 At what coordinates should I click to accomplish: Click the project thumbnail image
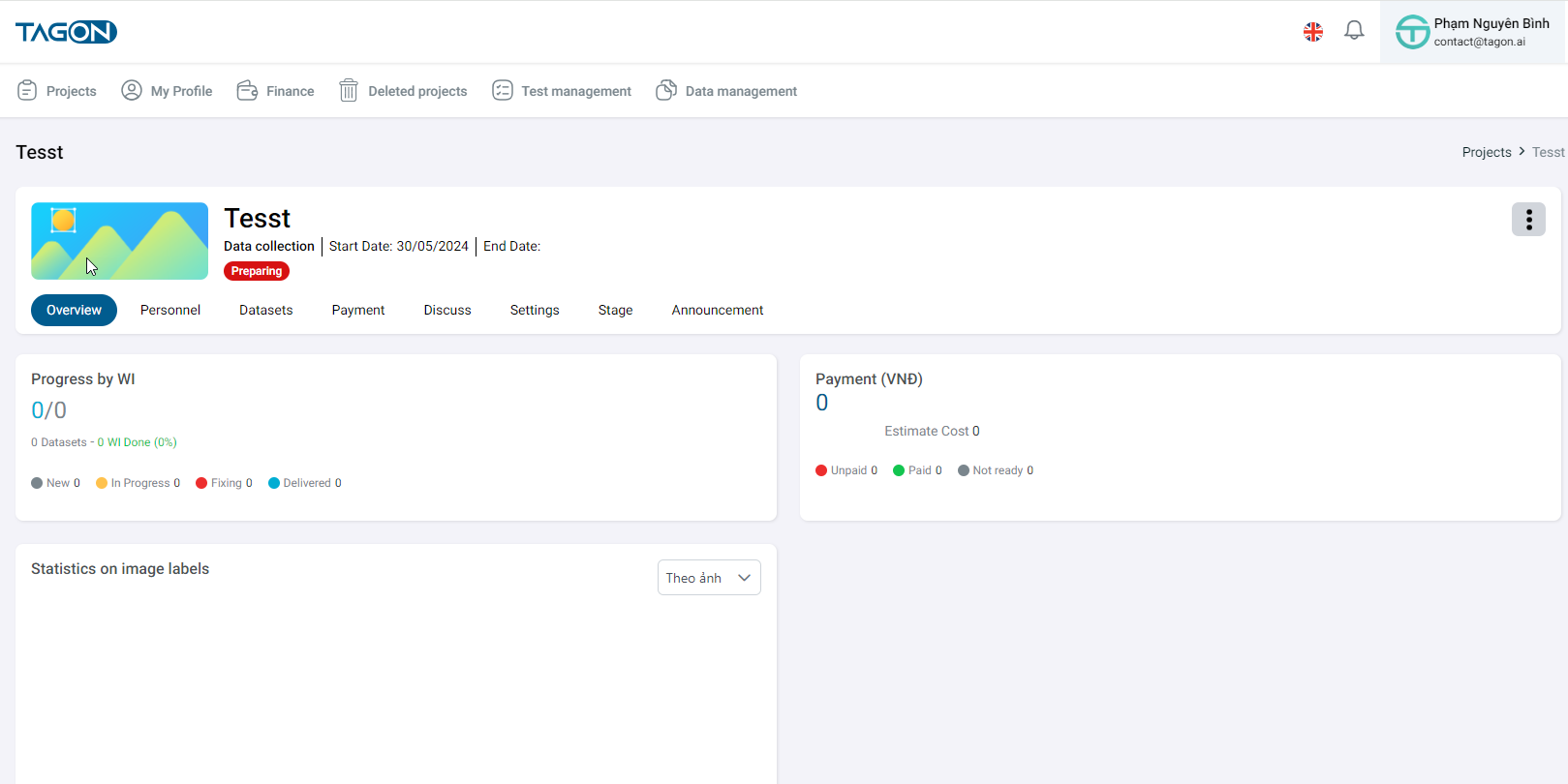point(119,241)
